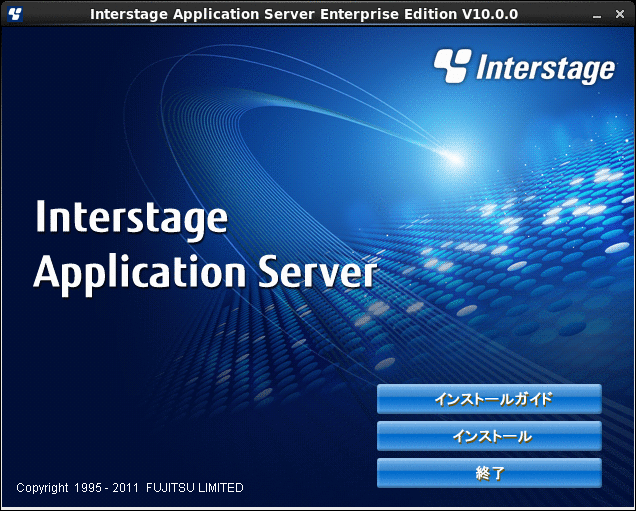This screenshot has height=511, width=636.
Task: Open the インストールガイド install guide
Action: (489, 399)
